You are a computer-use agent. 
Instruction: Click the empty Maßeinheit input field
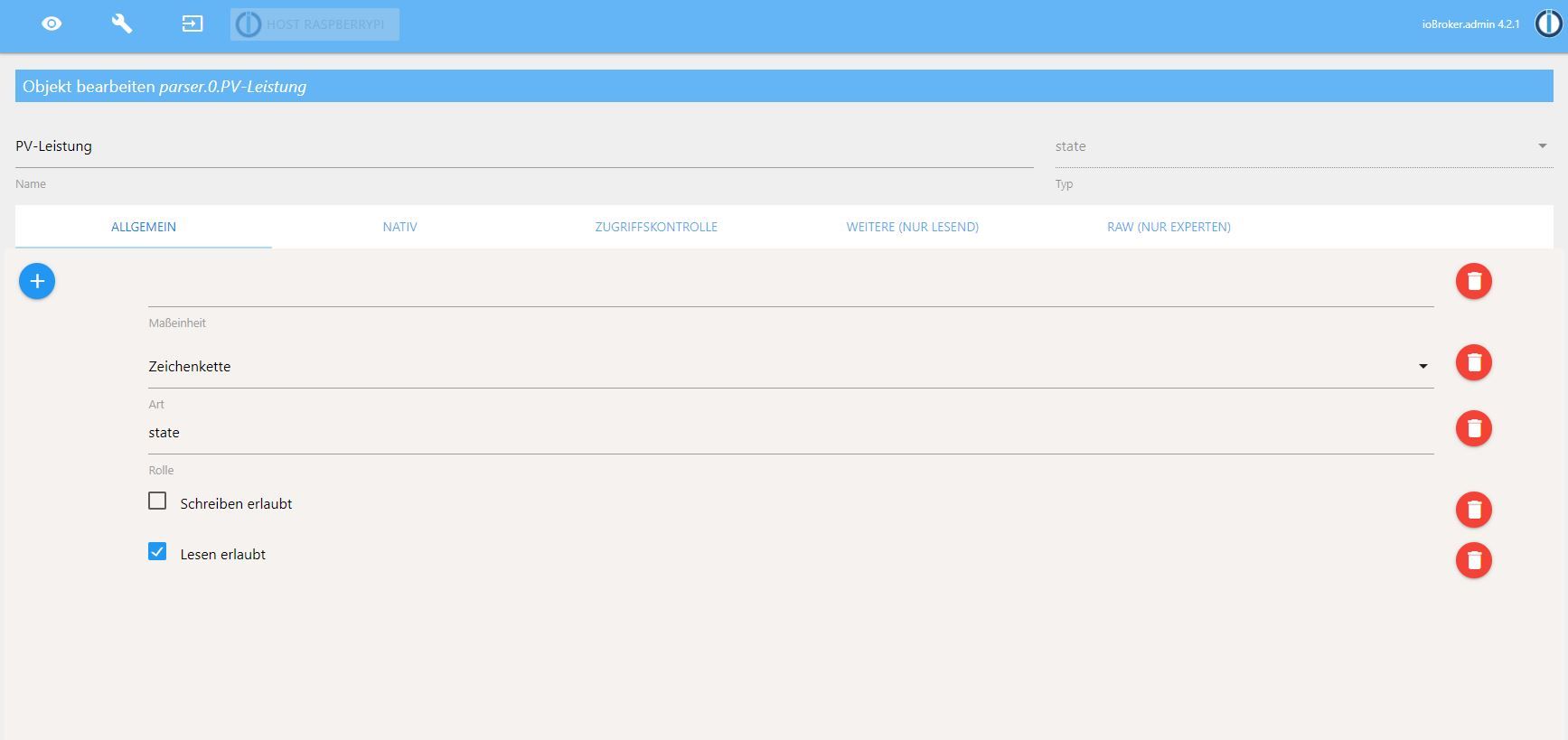tap(791, 287)
